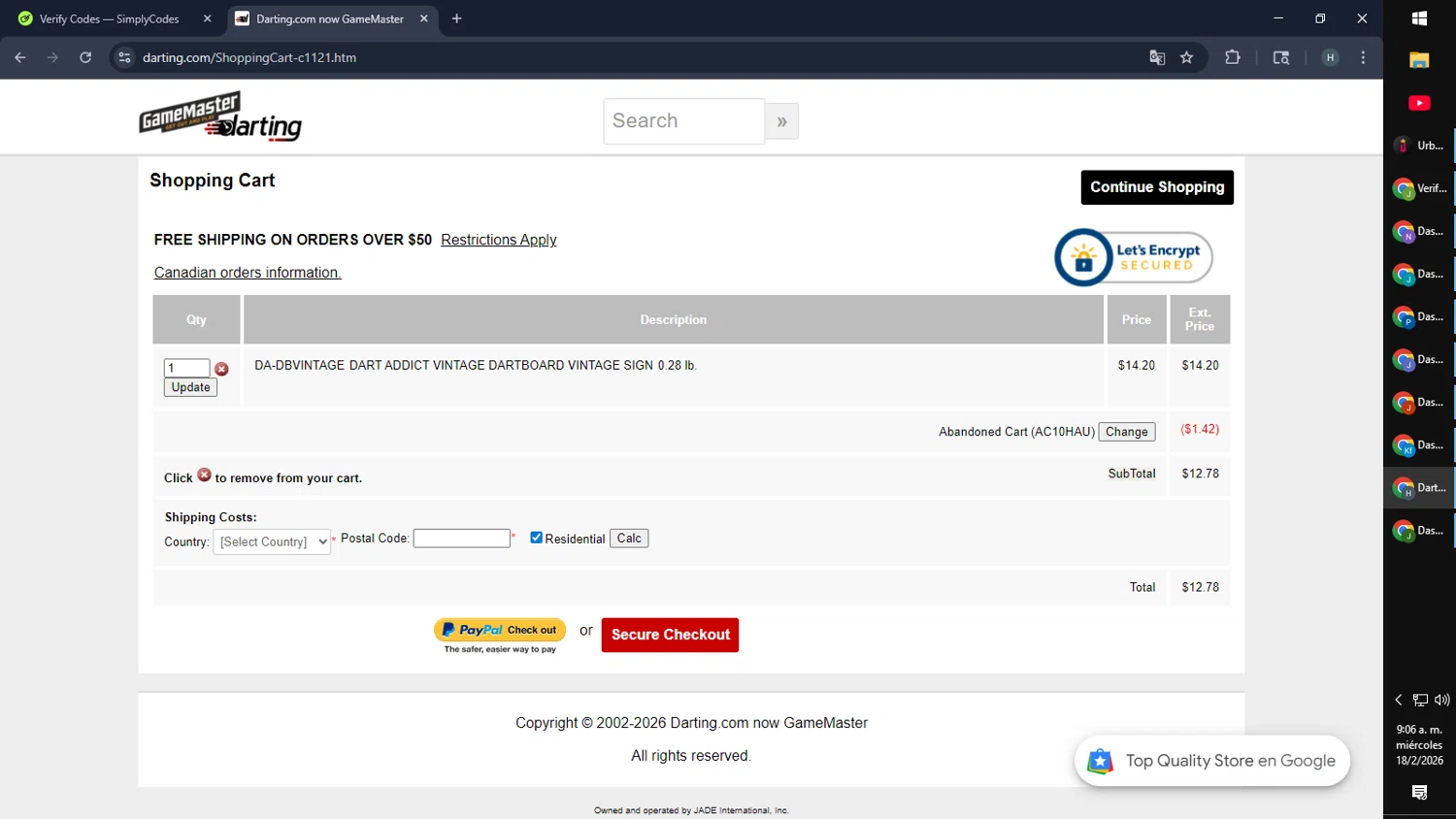This screenshot has width=1456, height=819.
Task: Click the address bar URL
Action: (249, 57)
